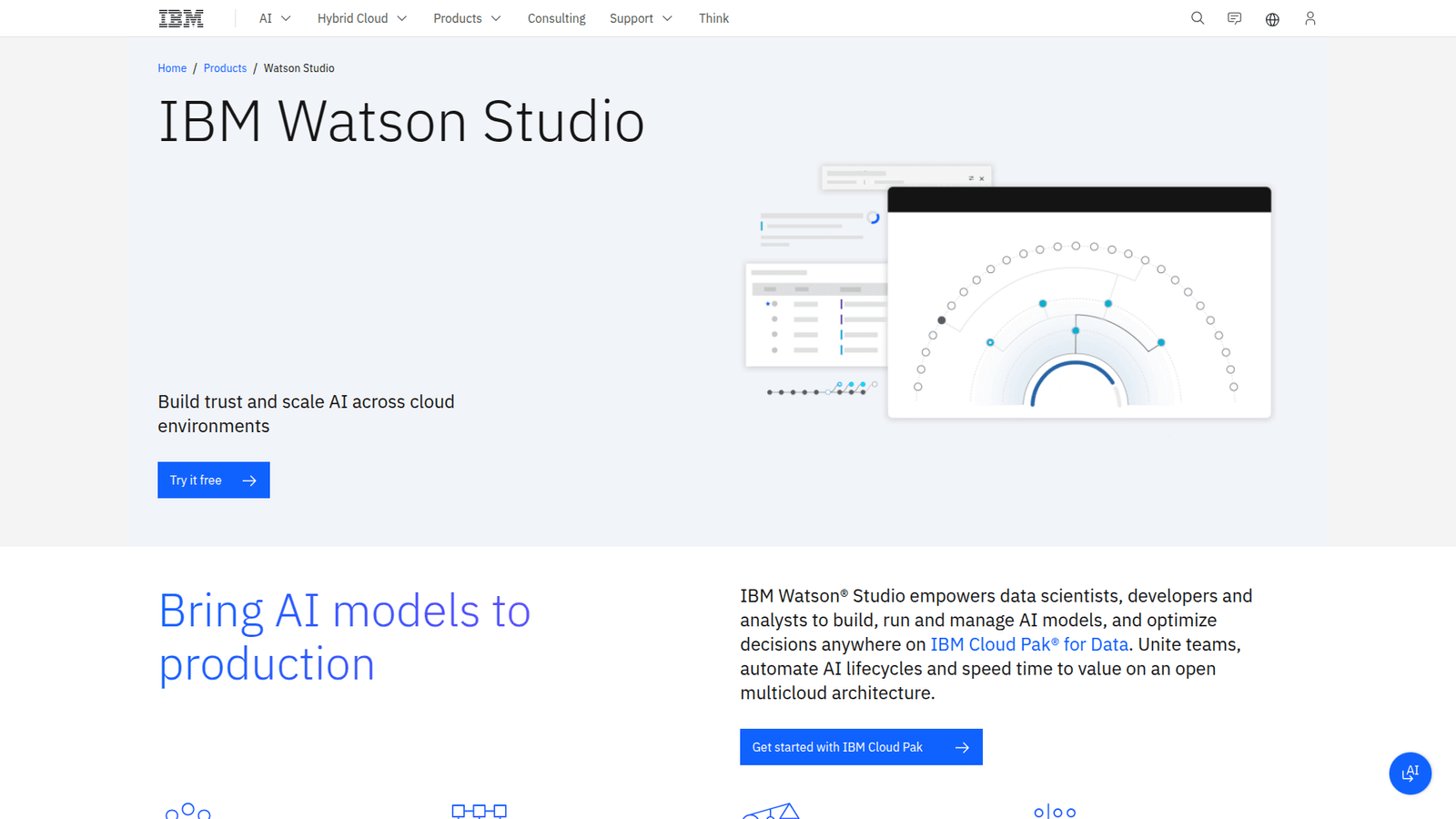Expand the Hybrid Cloud dropdown menu
This screenshot has height=819, width=1456.
point(361,18)
